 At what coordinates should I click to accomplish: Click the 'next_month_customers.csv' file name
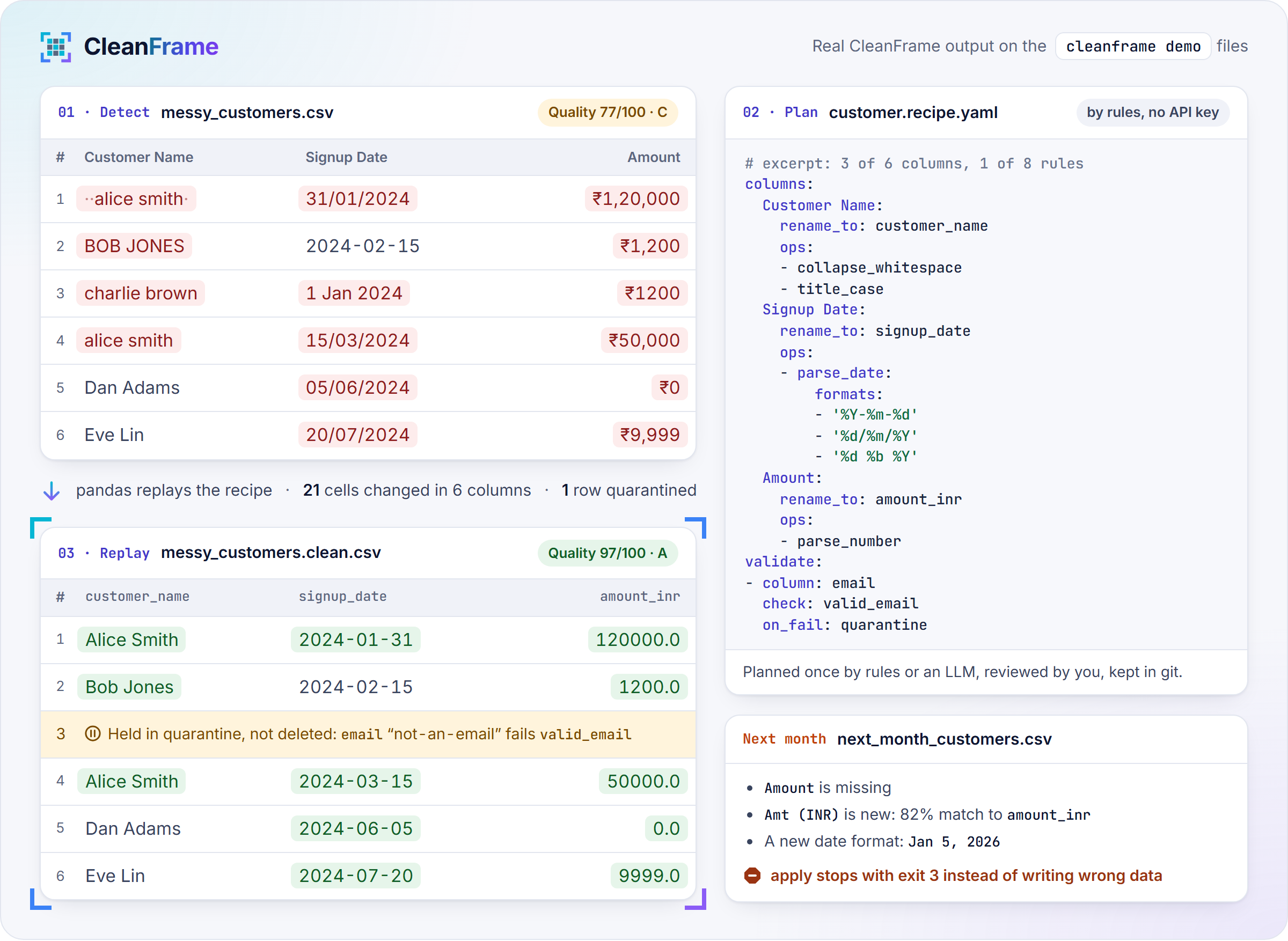(x=945, y=739)
